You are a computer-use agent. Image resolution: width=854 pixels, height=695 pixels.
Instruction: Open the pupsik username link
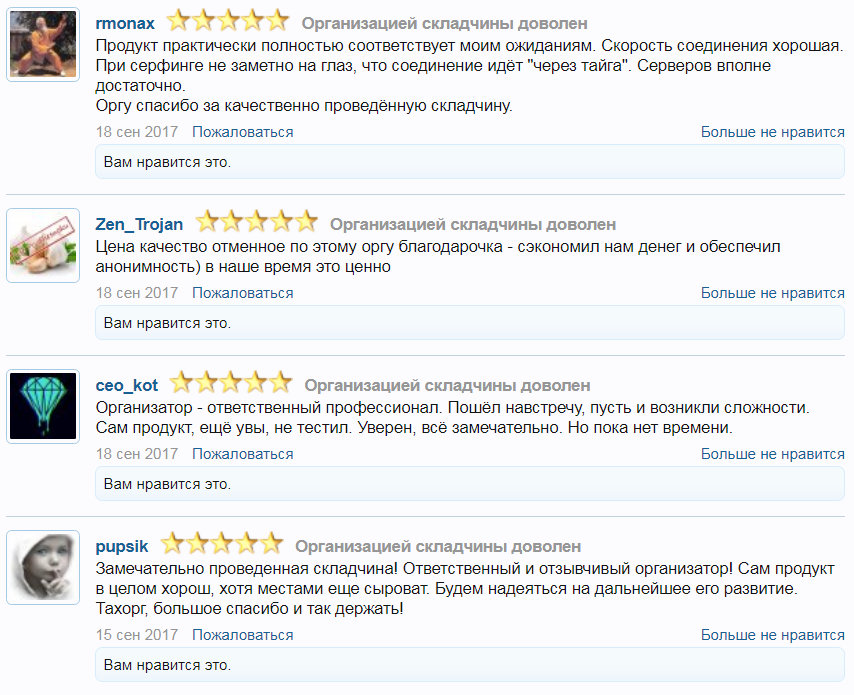point(122,546)
